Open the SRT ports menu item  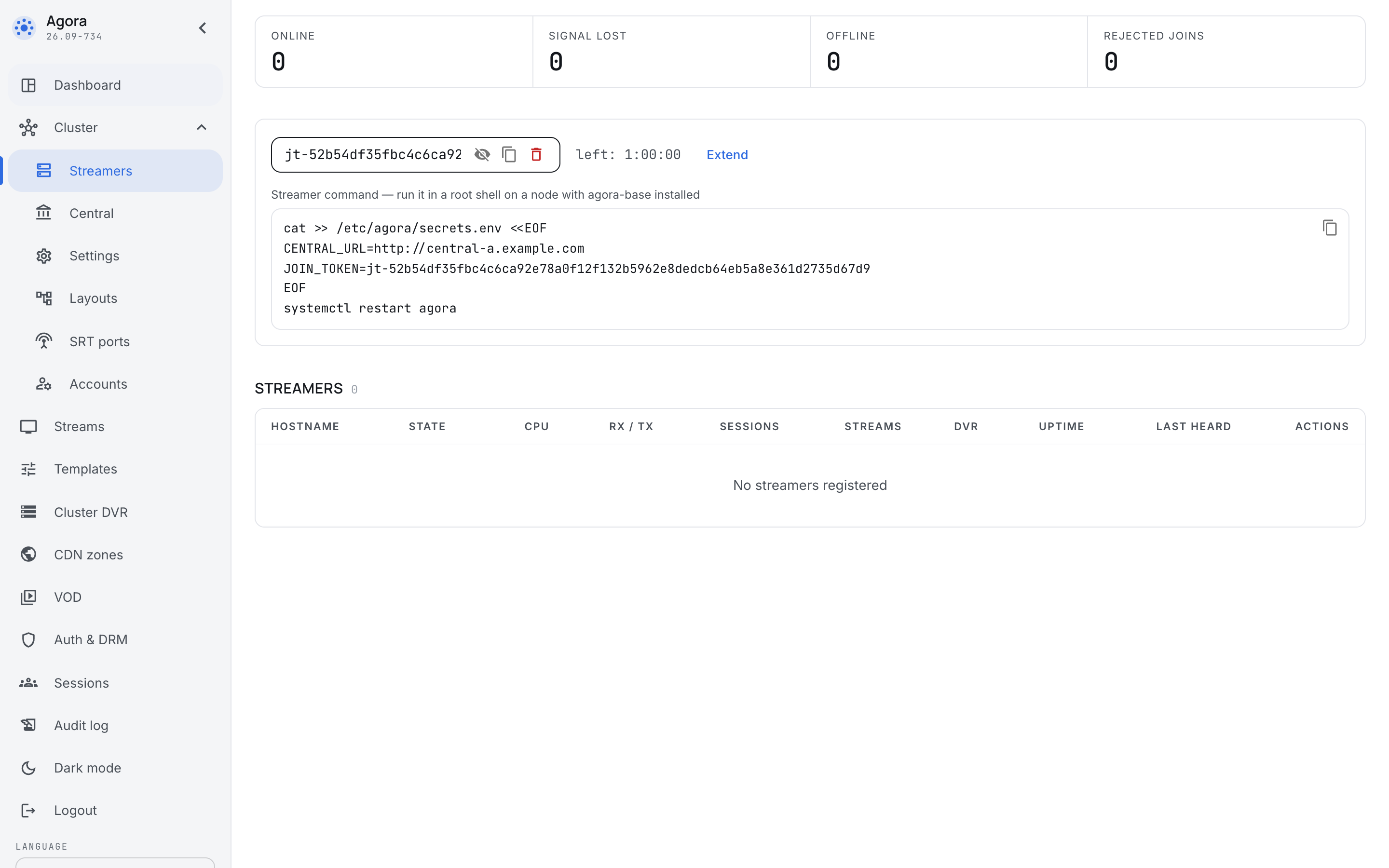[x=115, y=341]
